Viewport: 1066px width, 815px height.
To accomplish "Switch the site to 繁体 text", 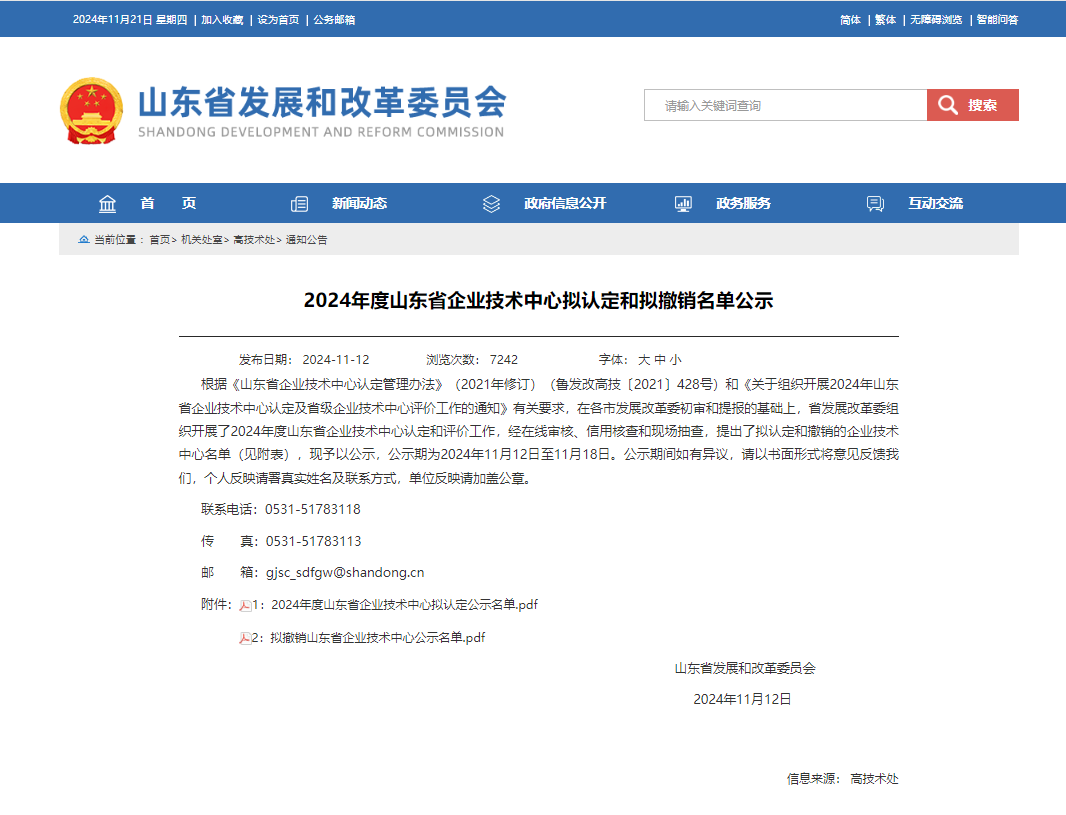I will [x=885, y=20].
